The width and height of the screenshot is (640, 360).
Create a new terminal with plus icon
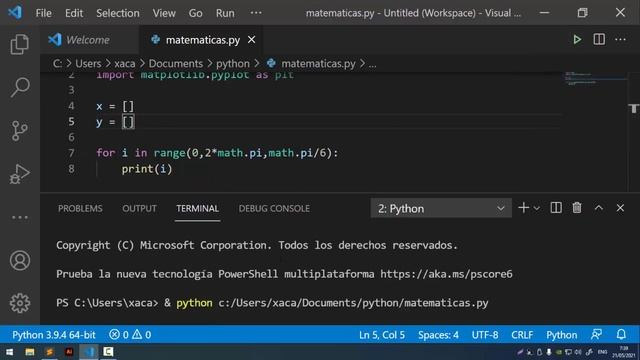[523, 208]
